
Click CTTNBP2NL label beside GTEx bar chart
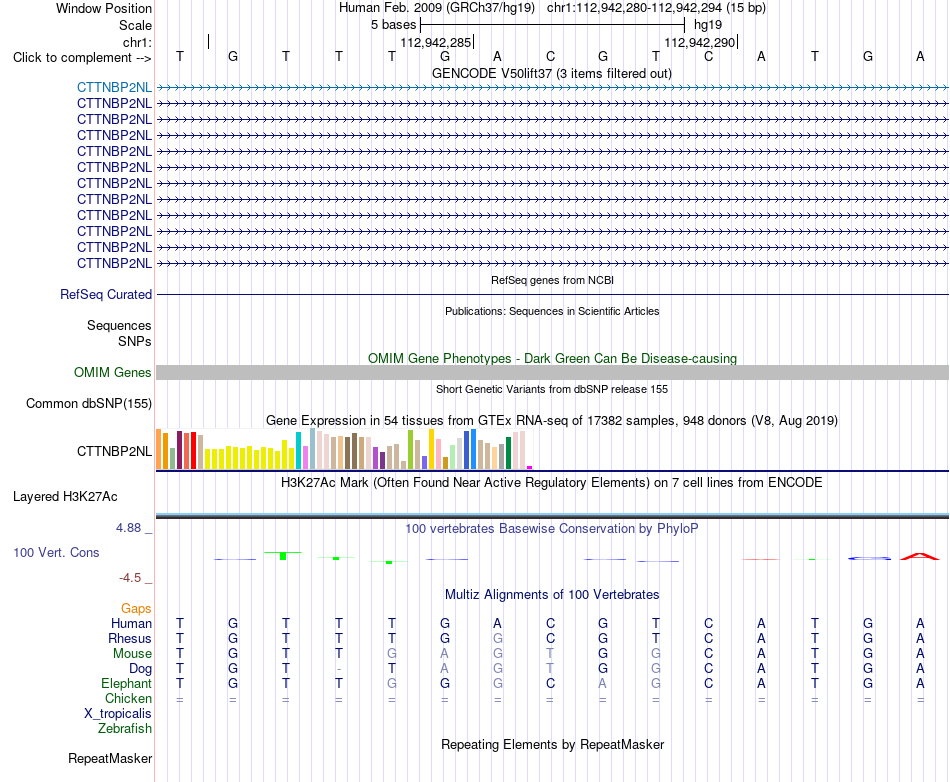tap(115, 451)
